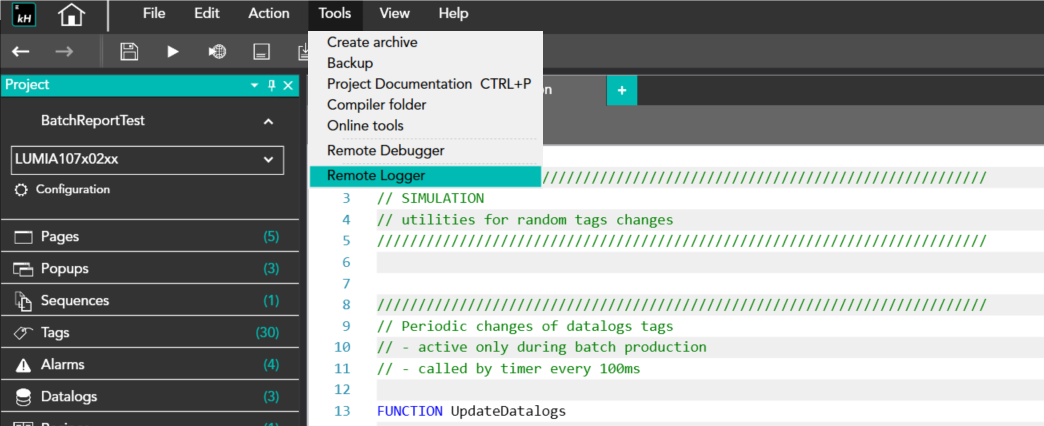Screen dimensions: 1044x426
Task: Select Remote Logger from Tools menu
Action: (x=375, y=176)
